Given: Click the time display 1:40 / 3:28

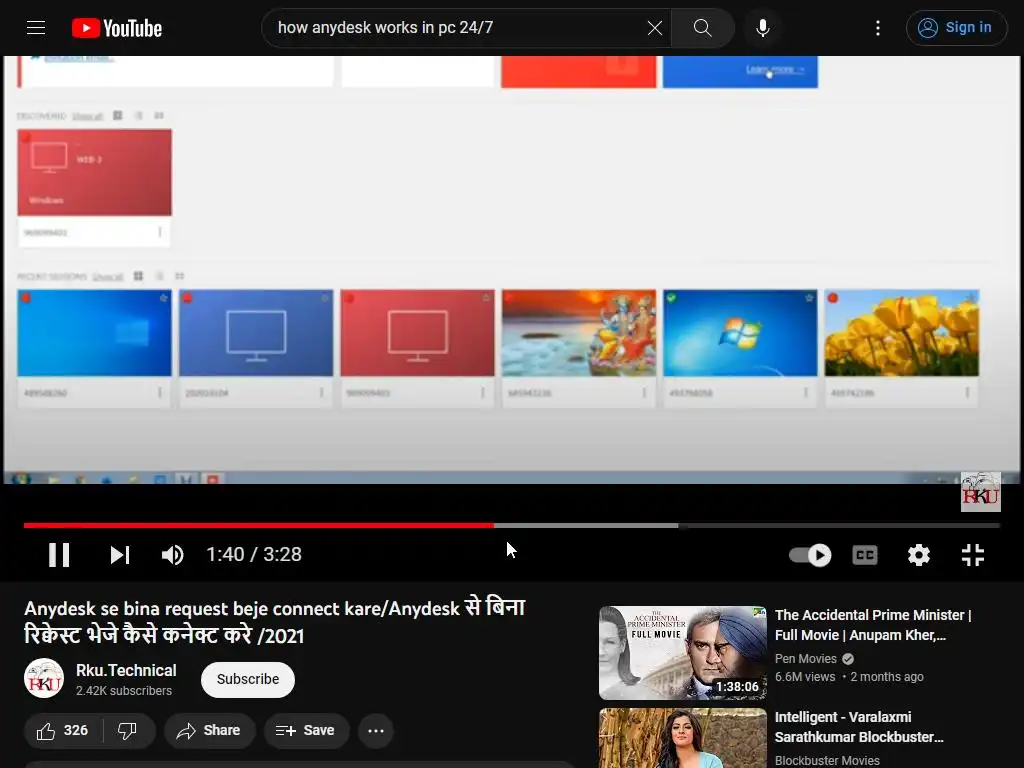Looking at the screenshot, I should point(254,554).
